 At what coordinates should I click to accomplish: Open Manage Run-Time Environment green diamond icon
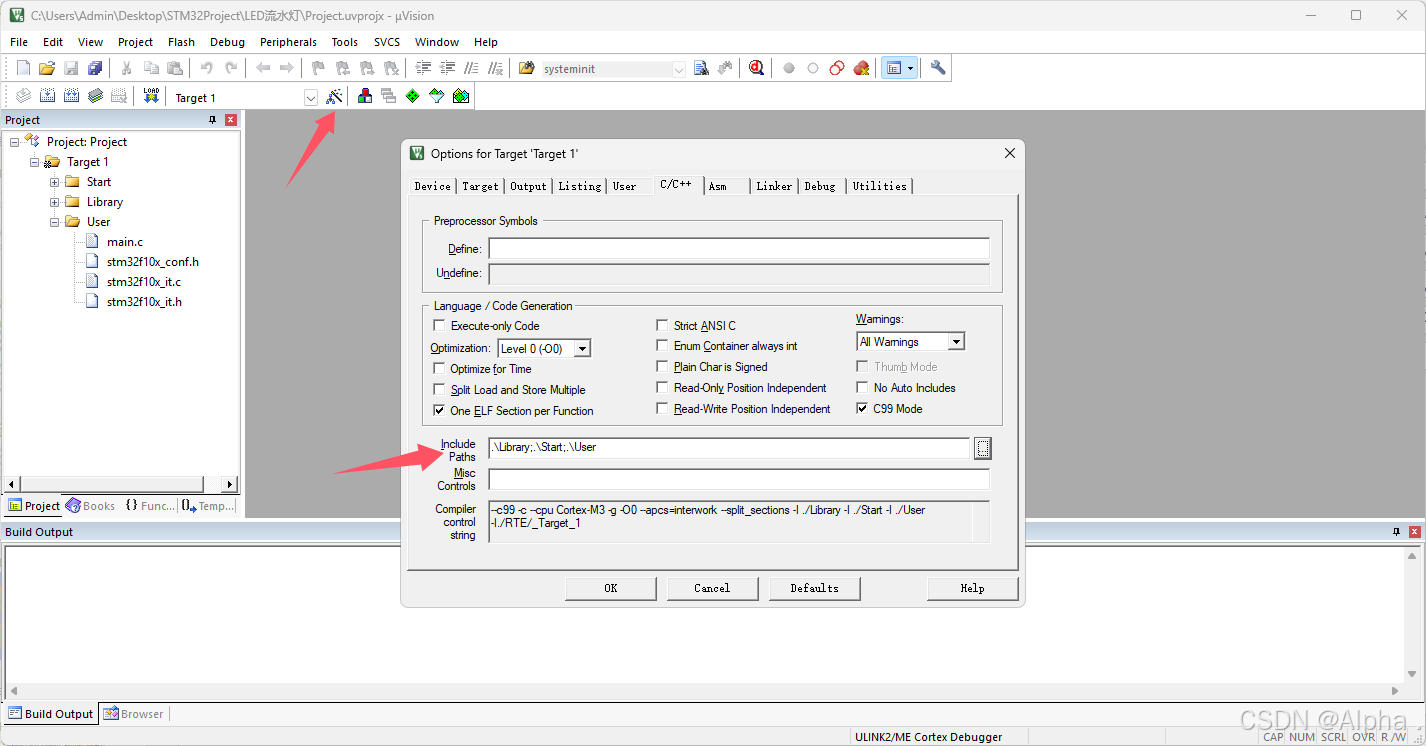[x=412, y=96]
